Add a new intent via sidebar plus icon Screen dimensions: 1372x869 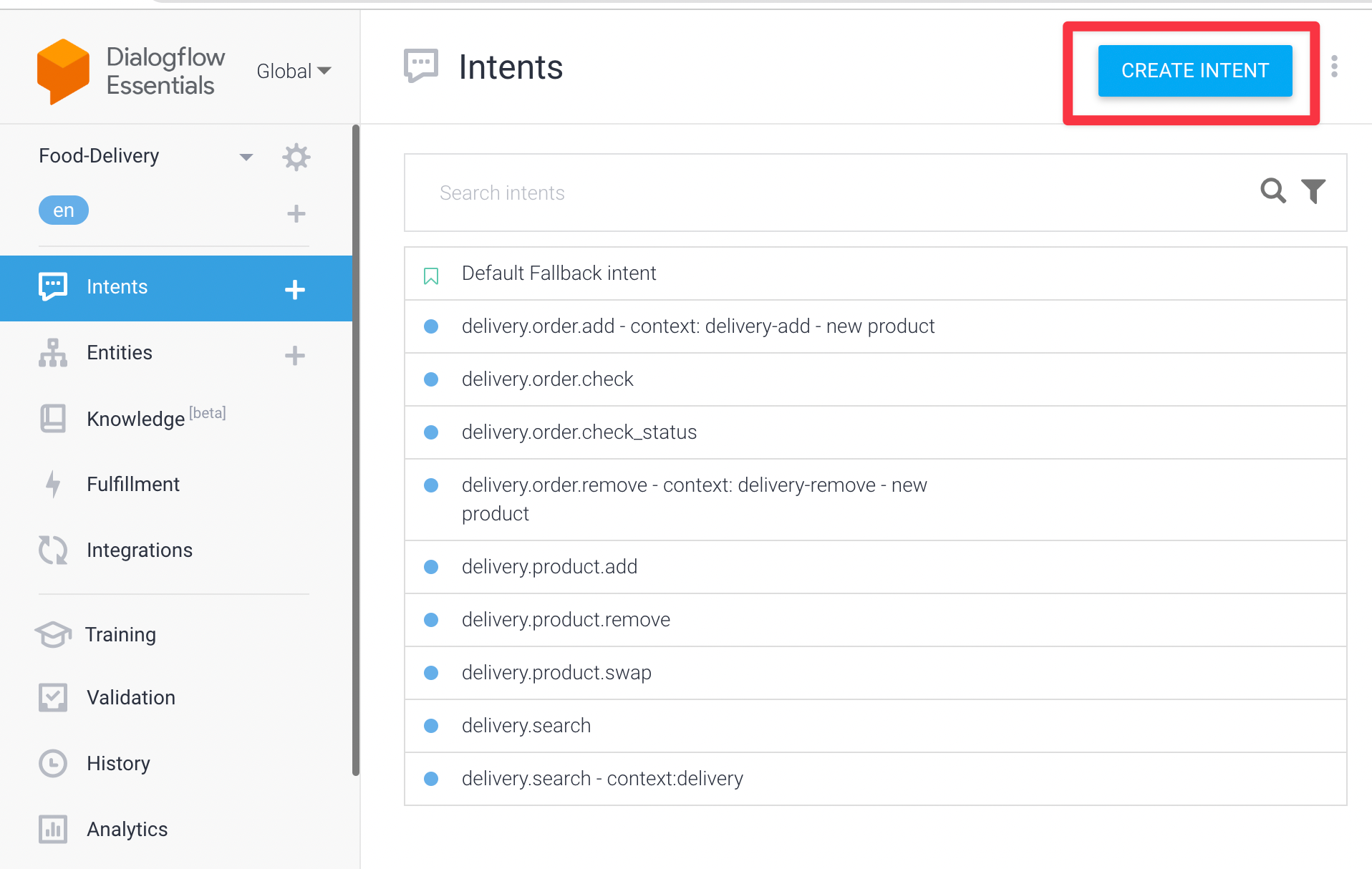tap(294, 289)
